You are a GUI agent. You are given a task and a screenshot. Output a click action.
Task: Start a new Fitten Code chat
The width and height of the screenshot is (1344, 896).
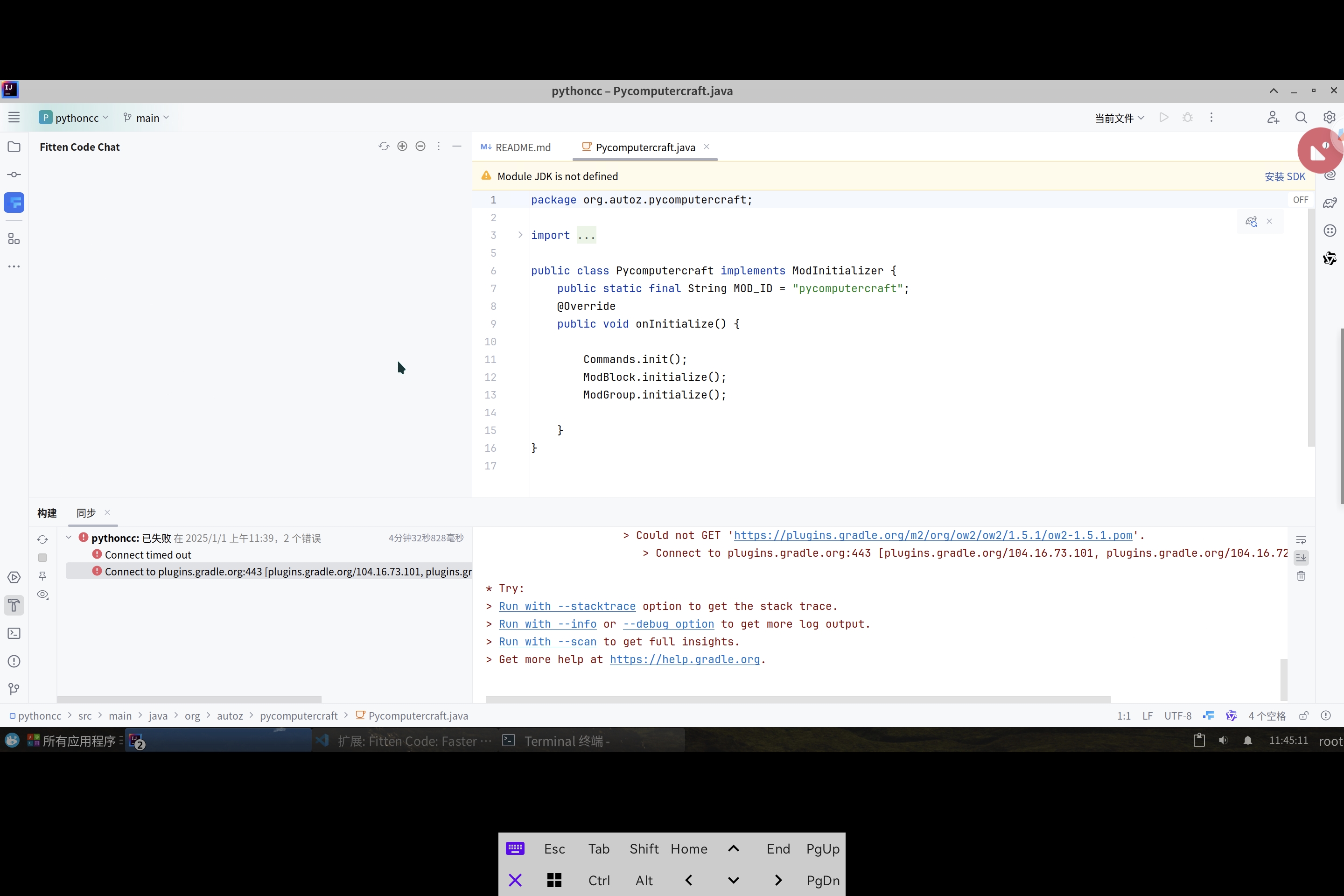[x=402, y=146]
